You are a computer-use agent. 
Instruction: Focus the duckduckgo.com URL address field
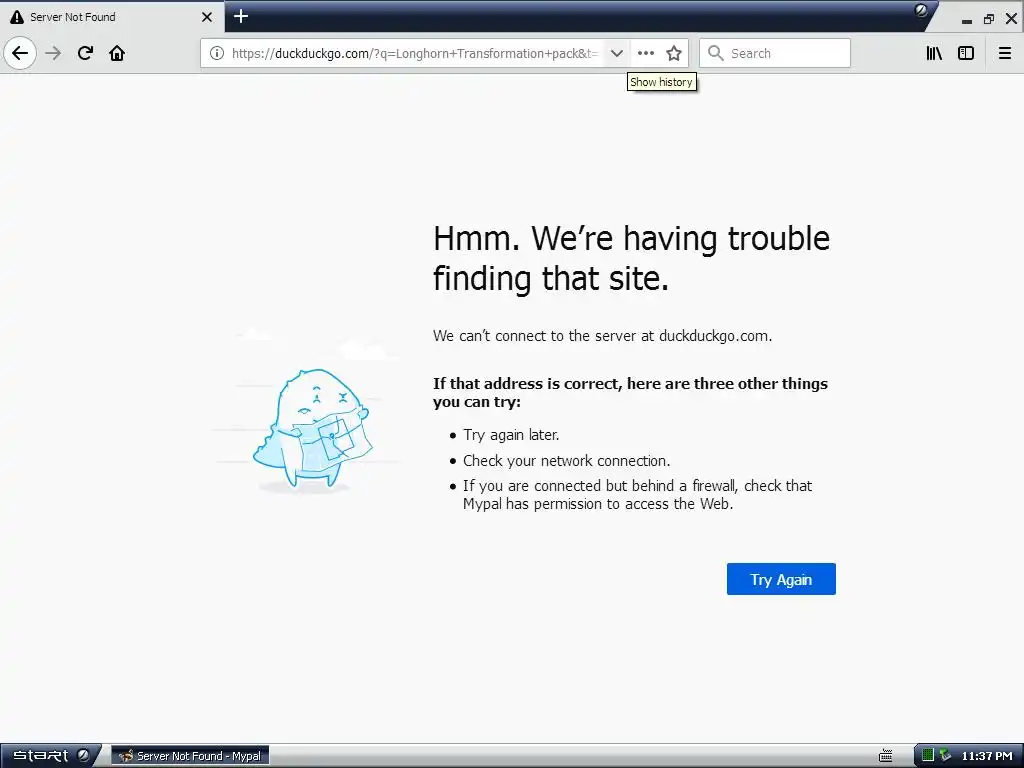point(415,53)
